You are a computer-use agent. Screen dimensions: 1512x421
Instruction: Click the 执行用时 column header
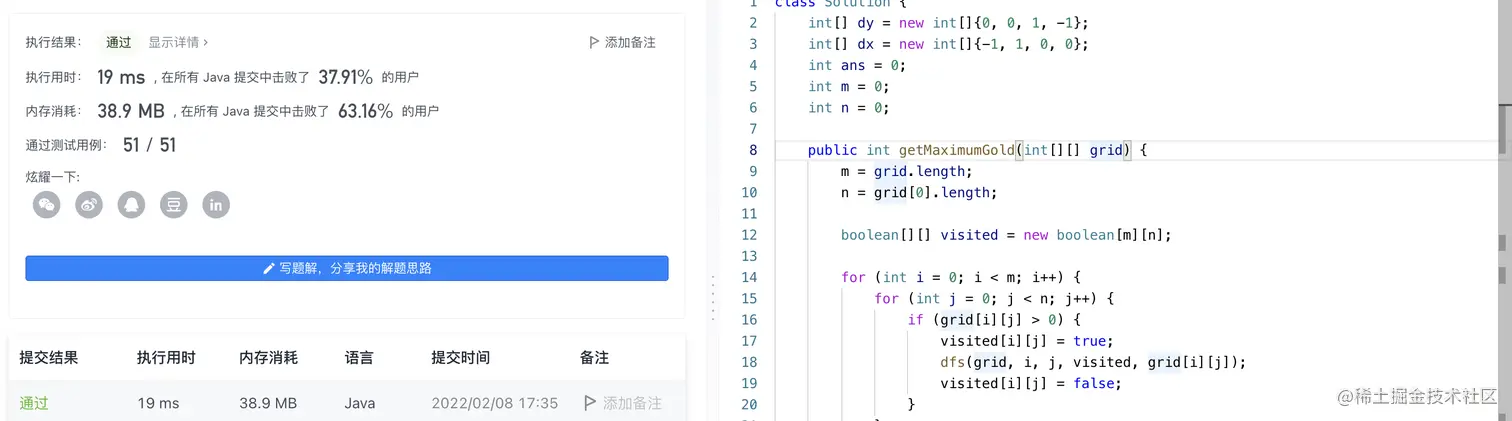tap(166, 357)
